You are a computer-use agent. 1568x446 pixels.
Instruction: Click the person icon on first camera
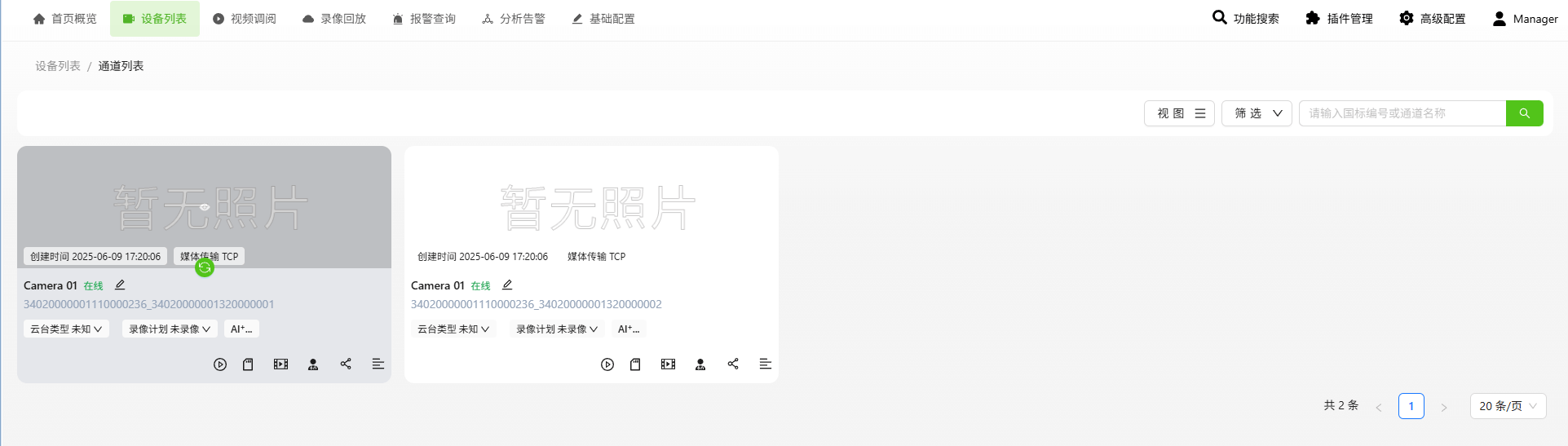[313, 364]
